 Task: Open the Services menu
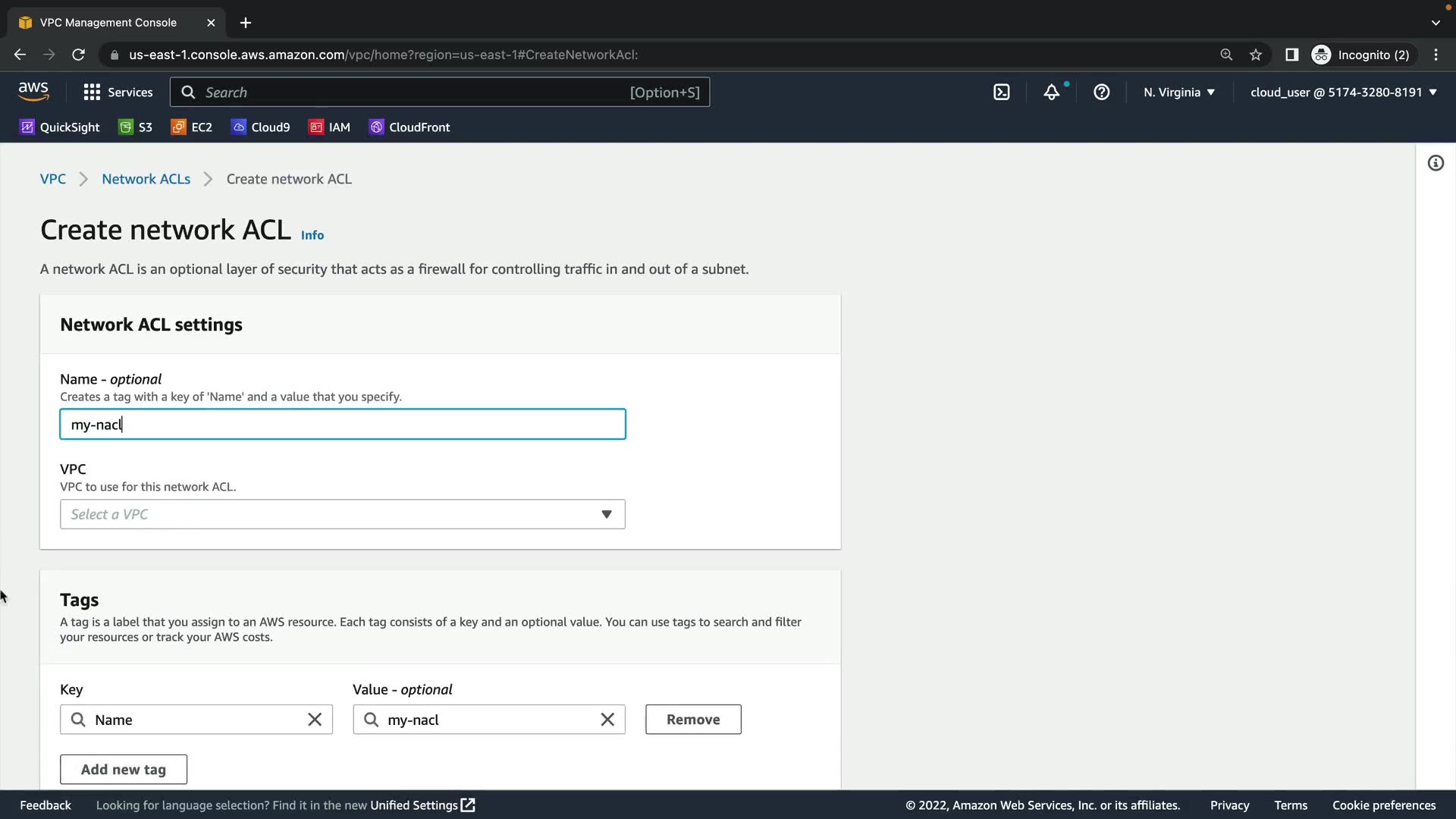(x=118, y=93)
